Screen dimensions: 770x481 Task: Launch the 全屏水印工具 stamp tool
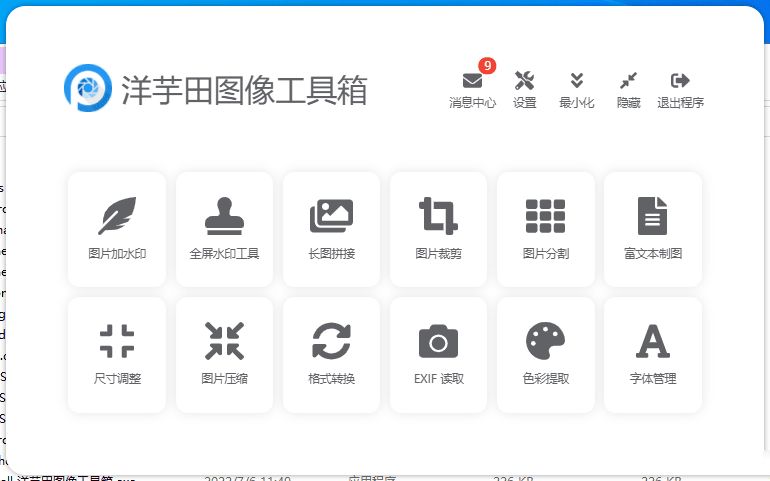pyautogui.click(x=224, y=229)
